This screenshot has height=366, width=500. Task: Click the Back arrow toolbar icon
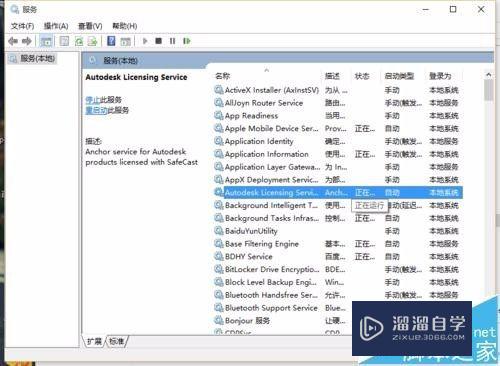point(13,41)
